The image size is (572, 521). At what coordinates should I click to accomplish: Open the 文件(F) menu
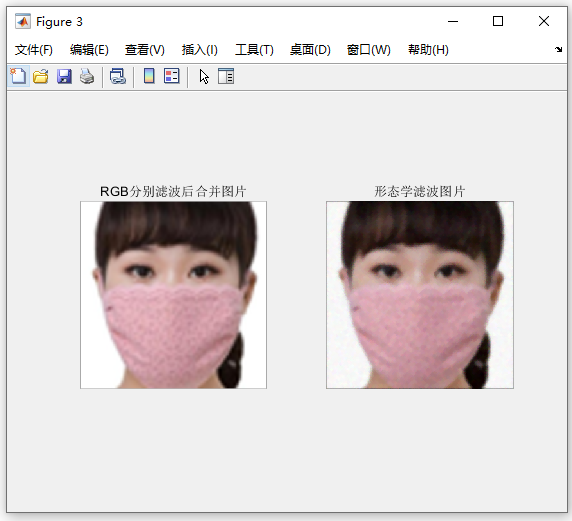pos(34,50)
